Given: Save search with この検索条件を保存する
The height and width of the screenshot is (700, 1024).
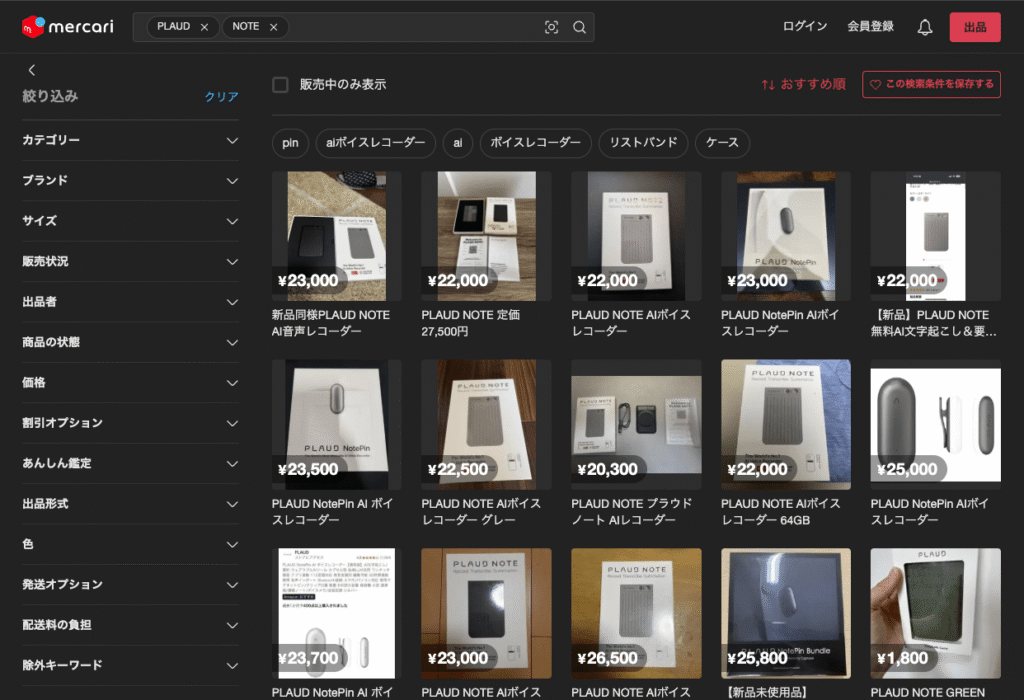Looking at the screenshot, I should pos(931,85).
